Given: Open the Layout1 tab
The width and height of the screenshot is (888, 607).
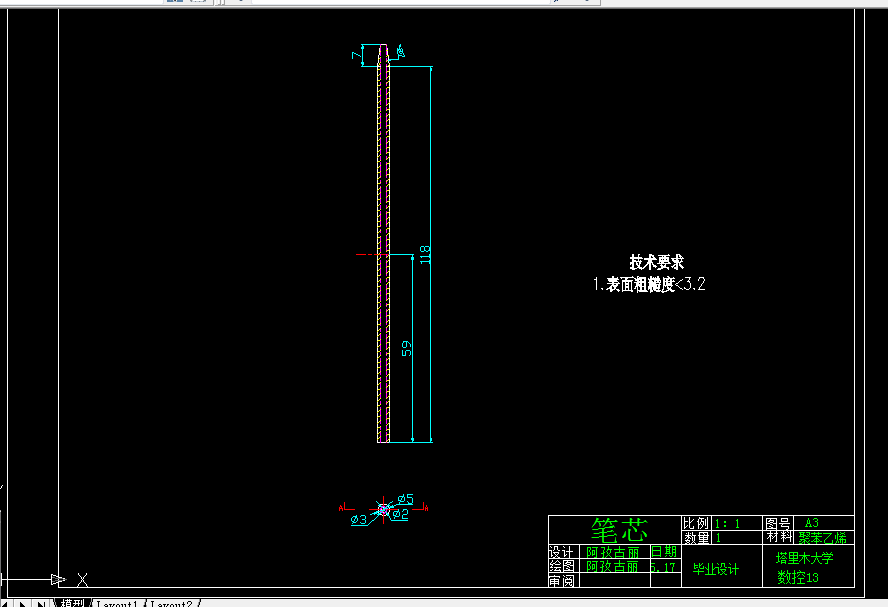Looking at the screenshot, I should point(117,603).
